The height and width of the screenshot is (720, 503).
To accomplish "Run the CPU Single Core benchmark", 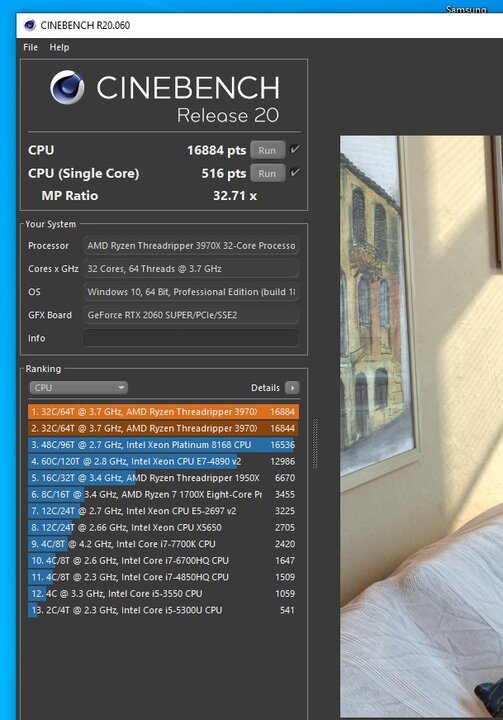I will (x=267, y=174).
